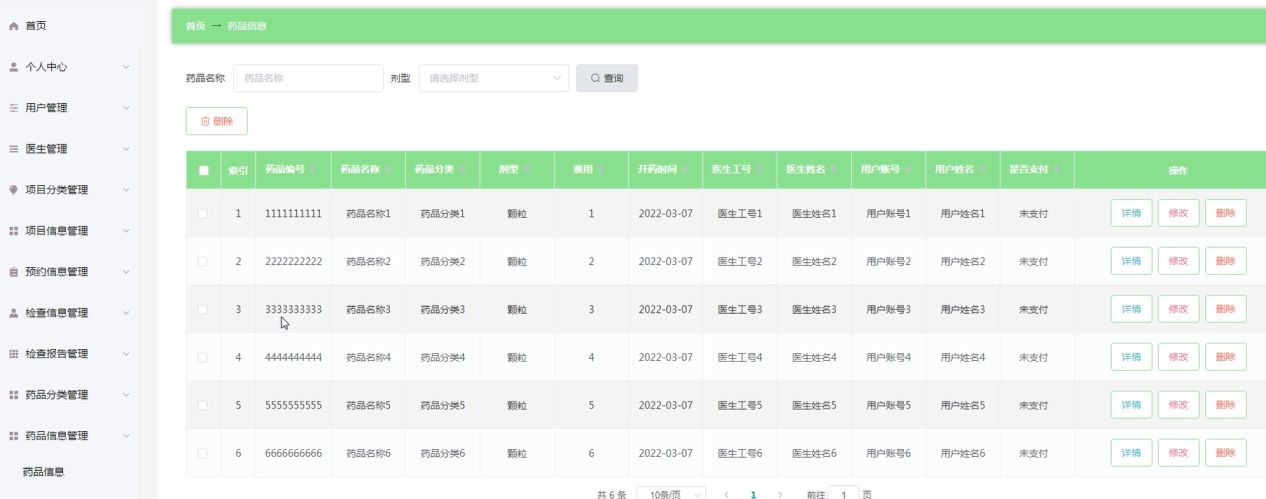Check the row 1 checkbox for 药品名称1

[x=204, y=213]
